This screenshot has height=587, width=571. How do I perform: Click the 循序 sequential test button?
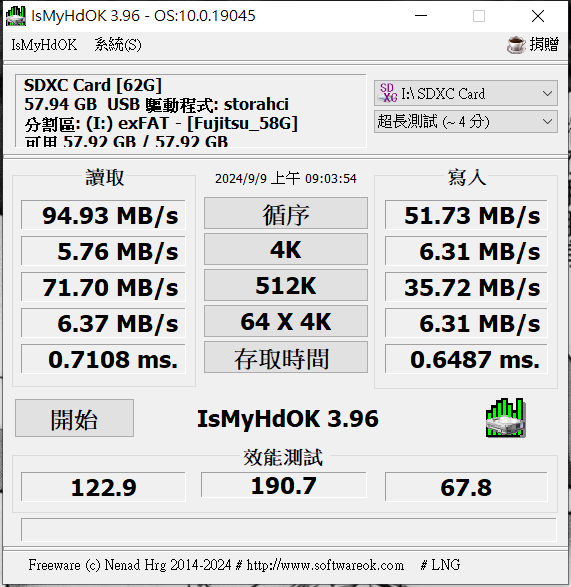point(286,213)
